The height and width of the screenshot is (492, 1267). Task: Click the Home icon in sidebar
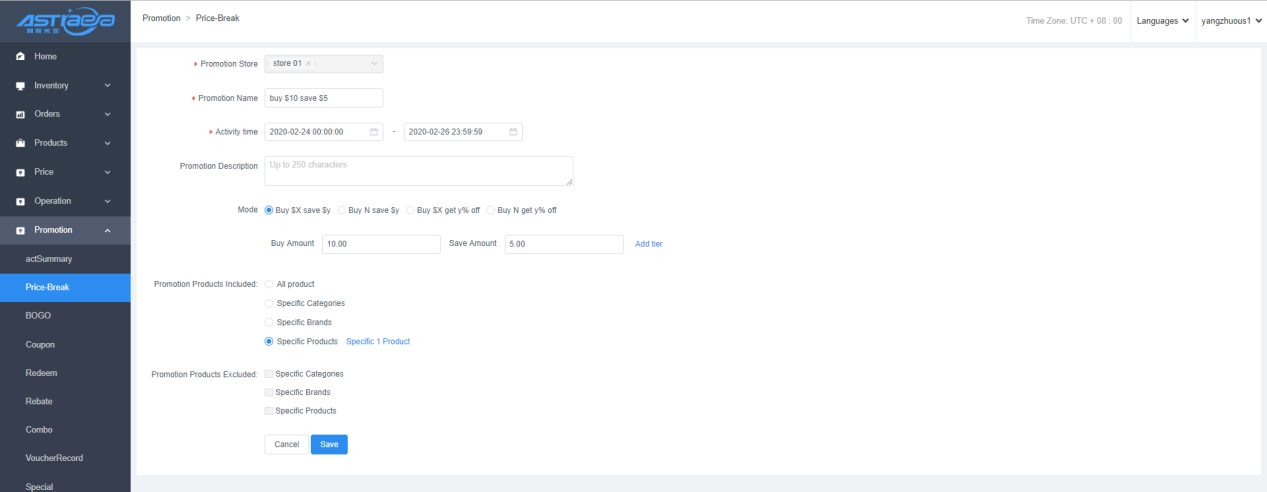pos(19,56)
